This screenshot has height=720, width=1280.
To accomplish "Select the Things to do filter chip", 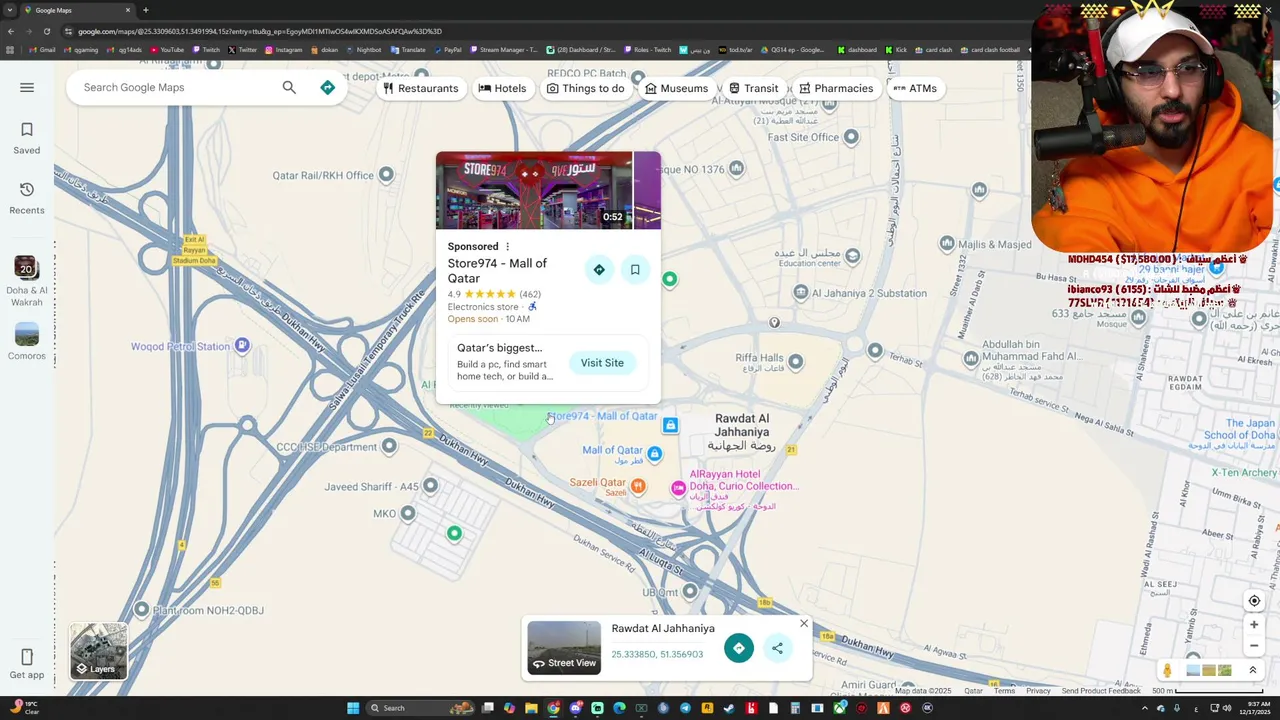I will click(x=585, y=88).
